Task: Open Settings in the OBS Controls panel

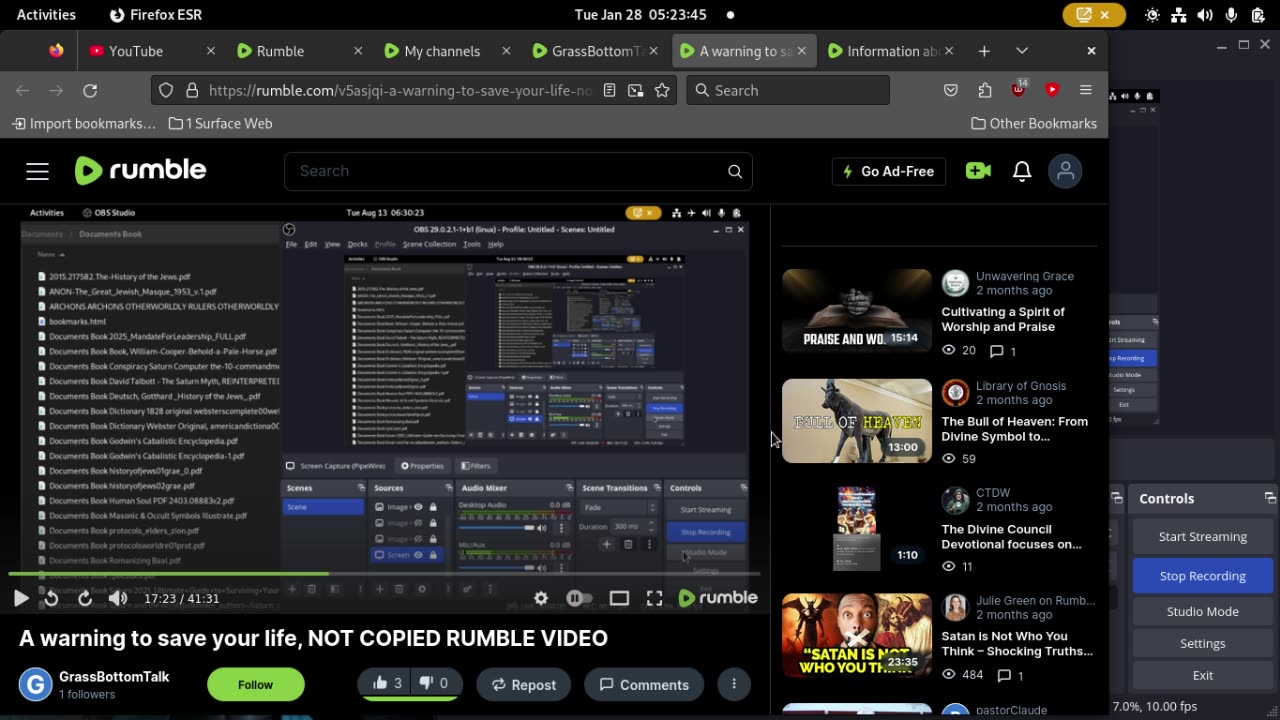Action: coord(1202,643)
